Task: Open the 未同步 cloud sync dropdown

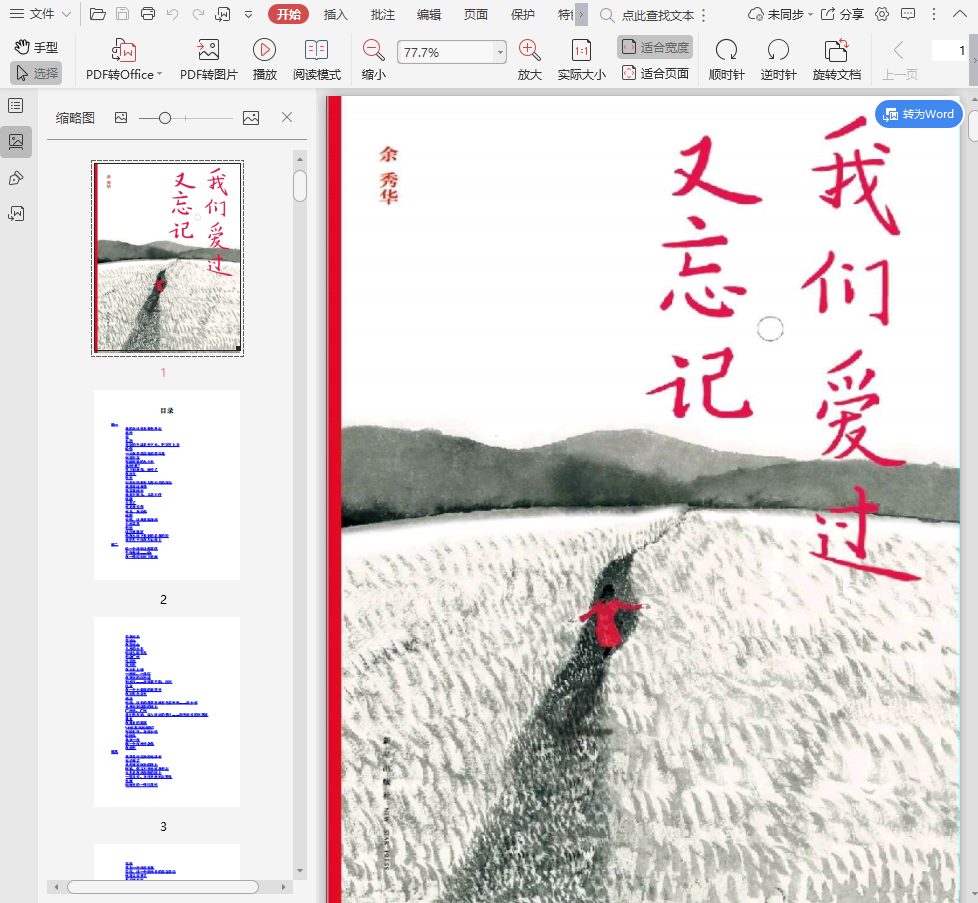Action: [x=780, y=14]
